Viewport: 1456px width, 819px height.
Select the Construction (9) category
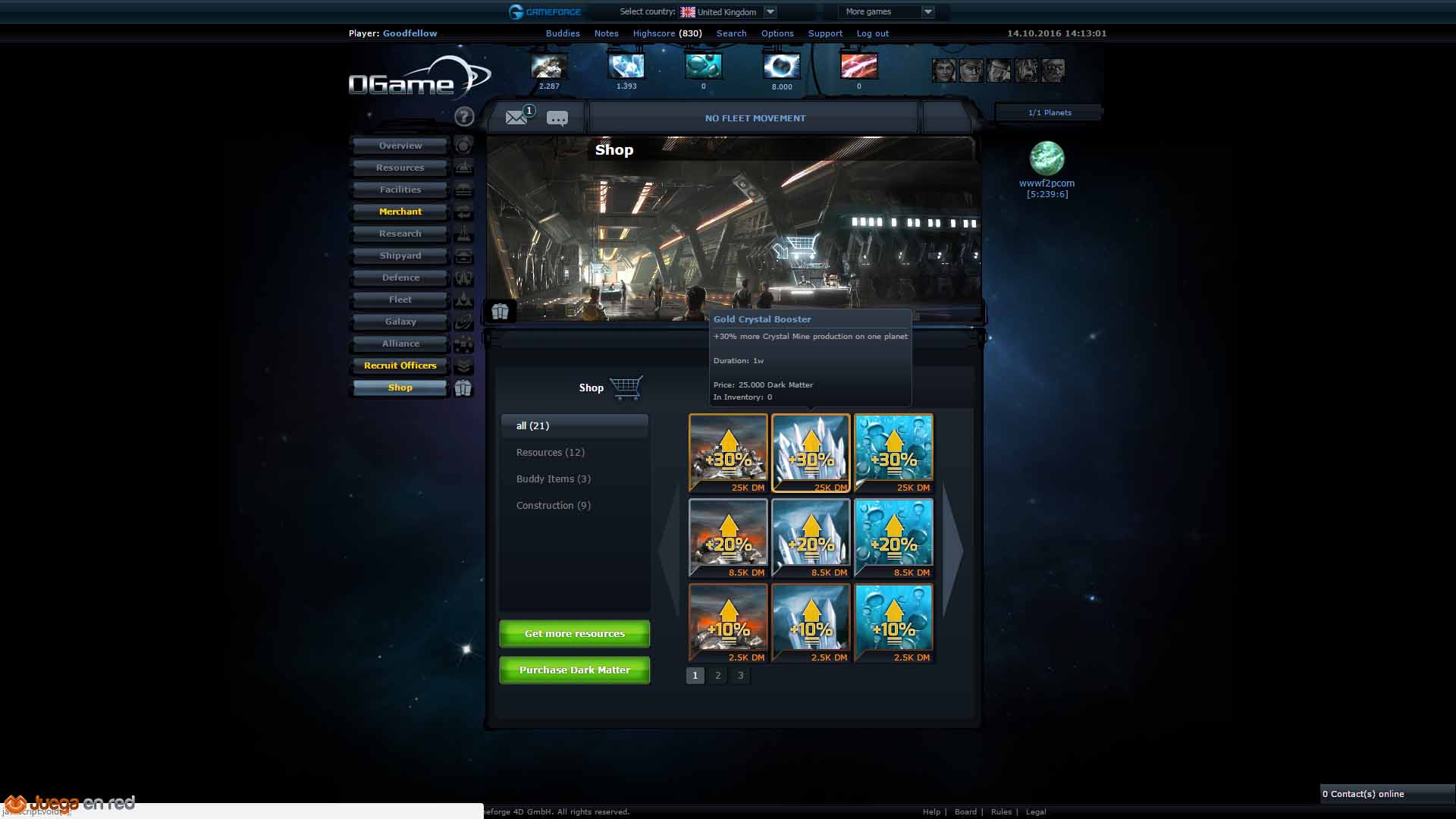tap(553, 505)
